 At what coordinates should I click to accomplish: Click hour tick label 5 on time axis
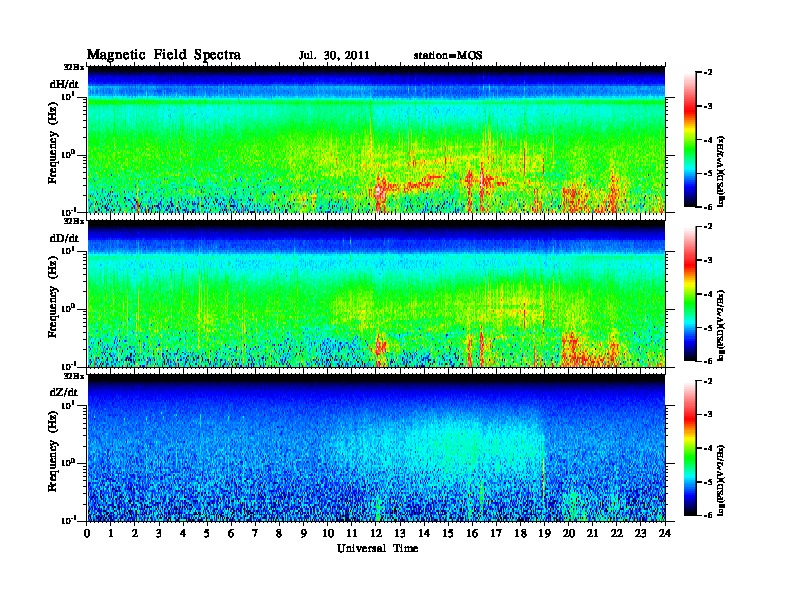coord(207,534)
